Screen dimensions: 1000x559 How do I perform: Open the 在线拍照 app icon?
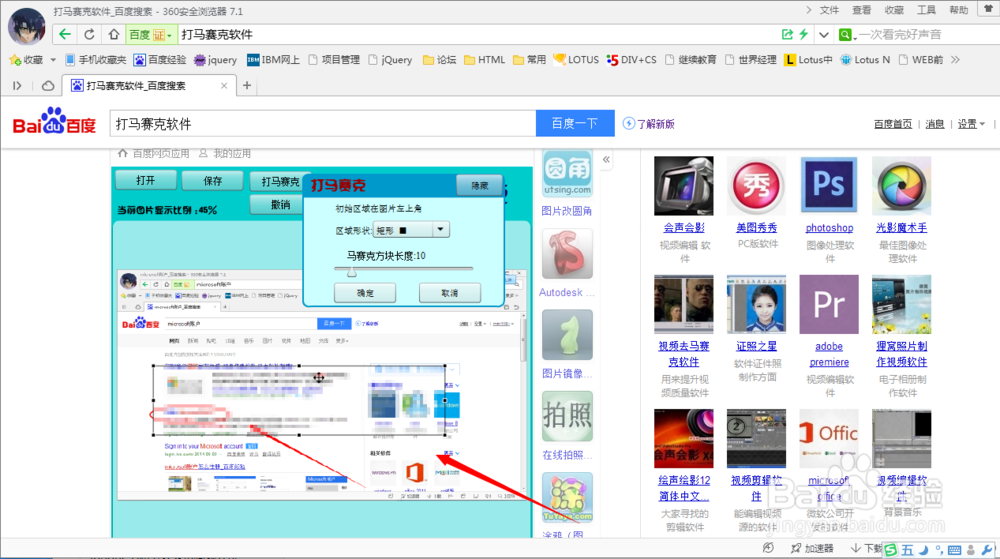567,416
